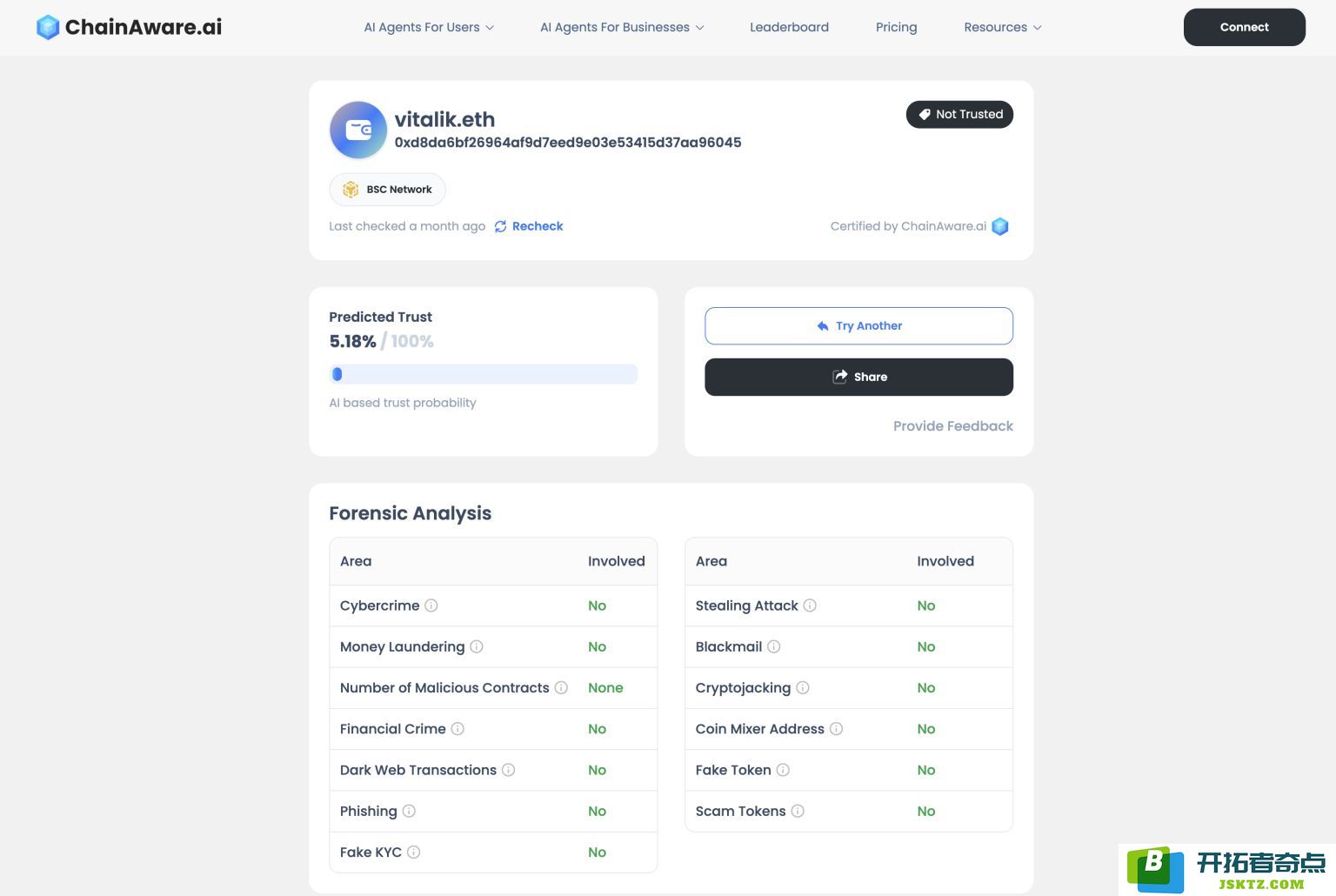1336x896 pixels.
Task: Show info for Coin Mixer Address
Action: [836, 729]
